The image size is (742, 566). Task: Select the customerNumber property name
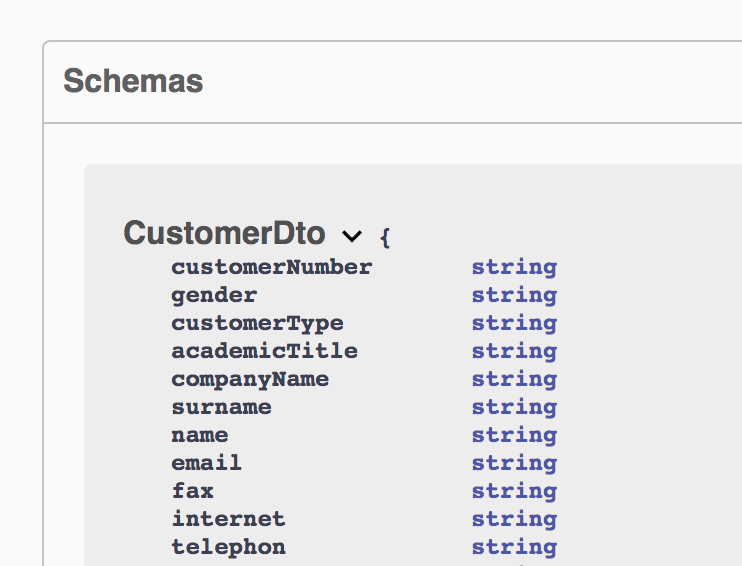272,267
